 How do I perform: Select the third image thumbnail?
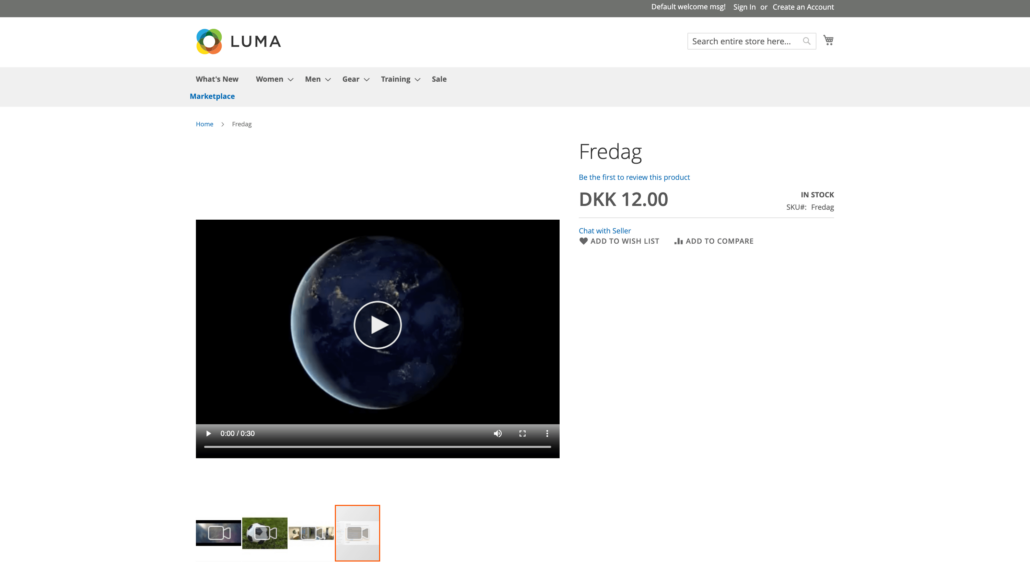[x=311, y=533]
